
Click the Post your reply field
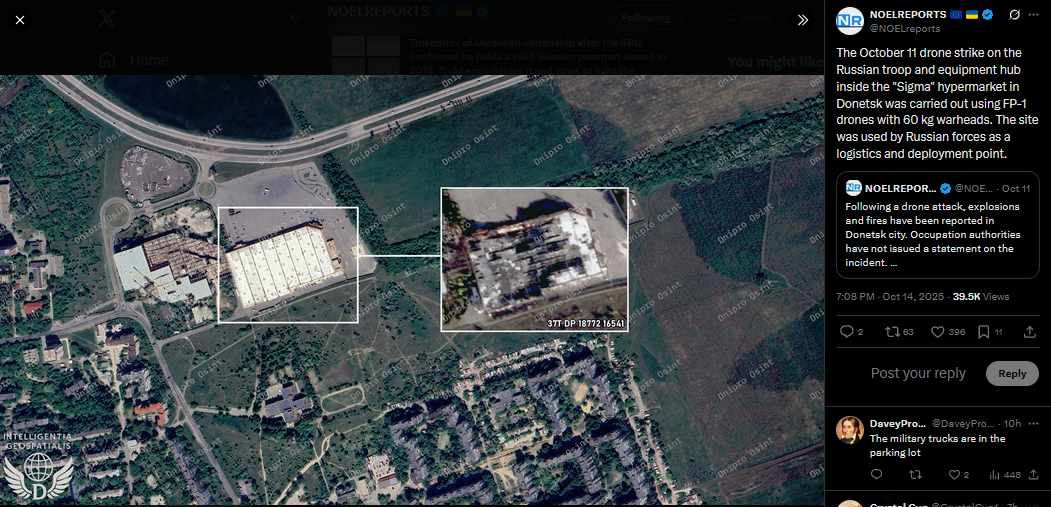918,374
